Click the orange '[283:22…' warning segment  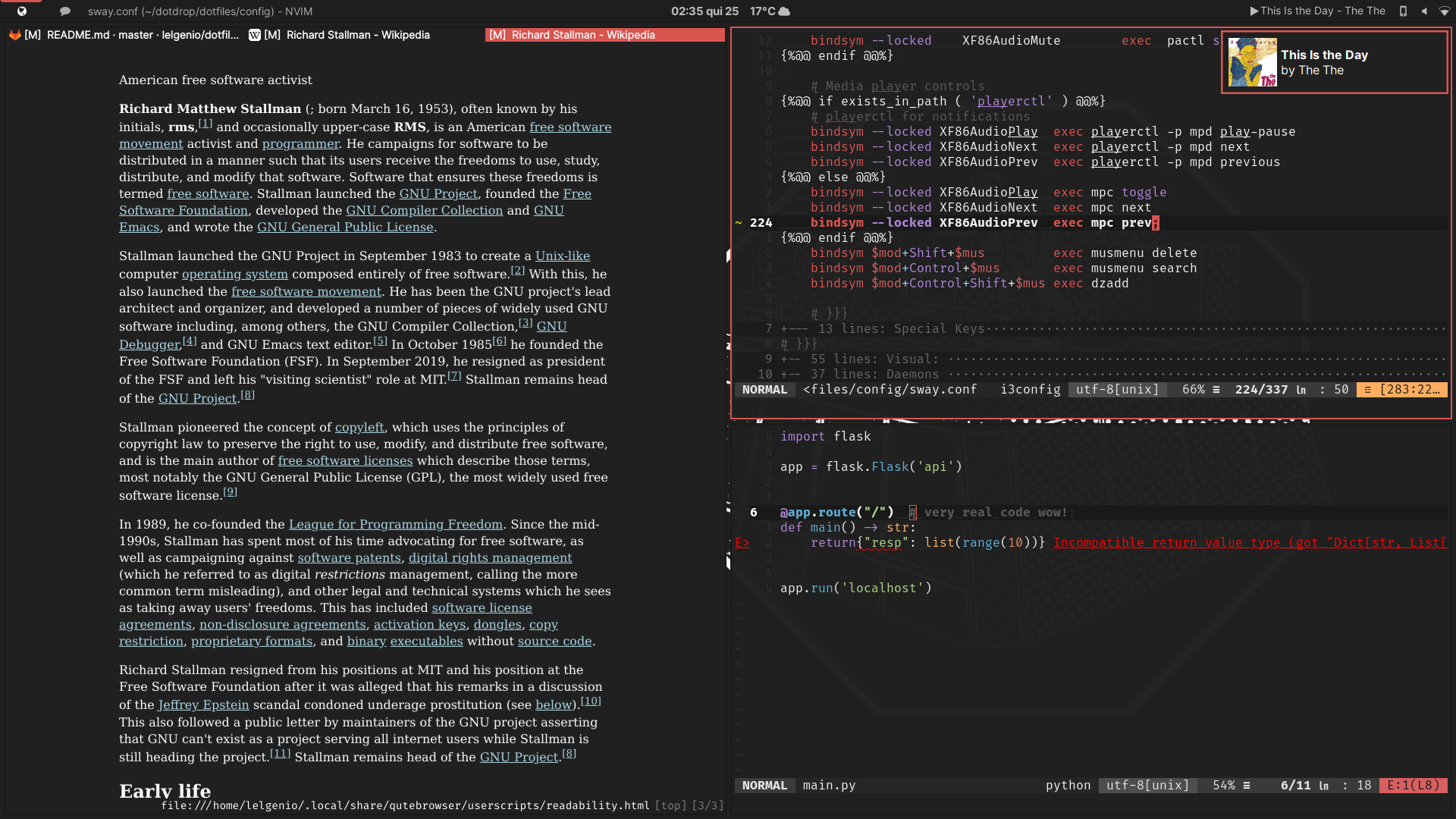tap(1402, 389)
